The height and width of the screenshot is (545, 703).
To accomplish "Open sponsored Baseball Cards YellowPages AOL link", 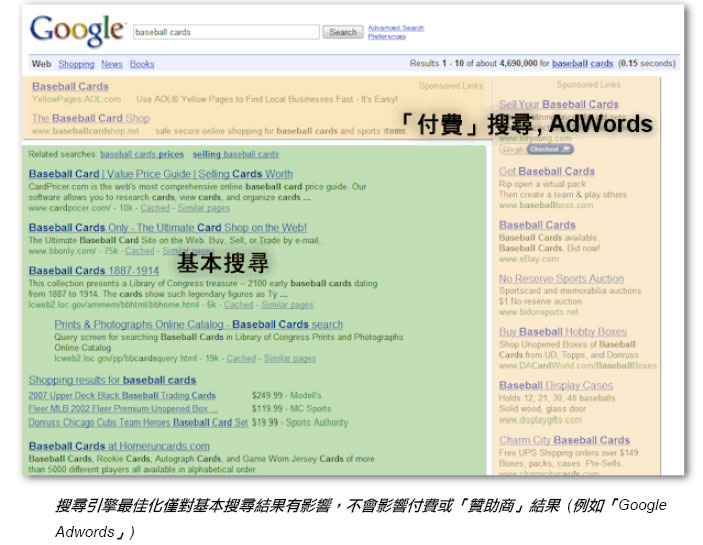I will tap(70, 87).
